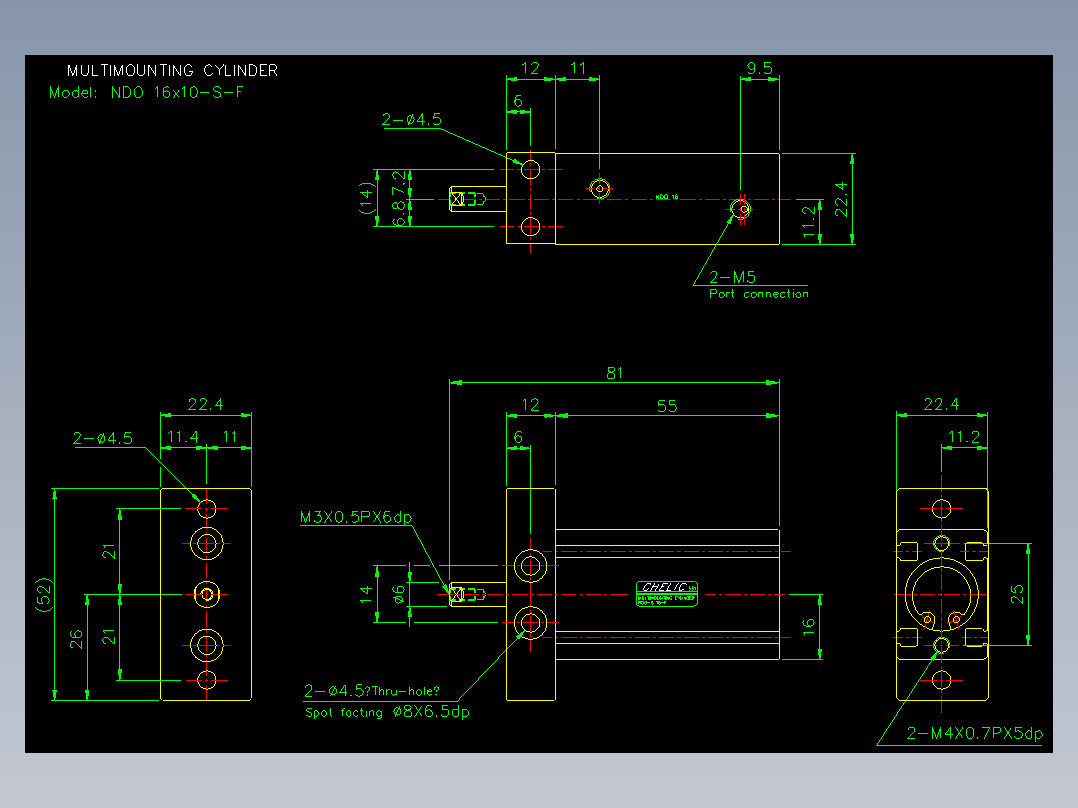1078x808 pixels.
Task: Select the 2-M4X0.7PX5dp annotation text
Action: (974, 733)
